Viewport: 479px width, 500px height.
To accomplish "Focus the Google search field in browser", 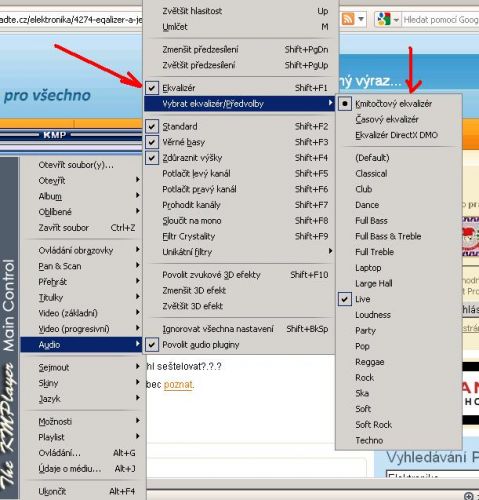I will pos(440,20).
